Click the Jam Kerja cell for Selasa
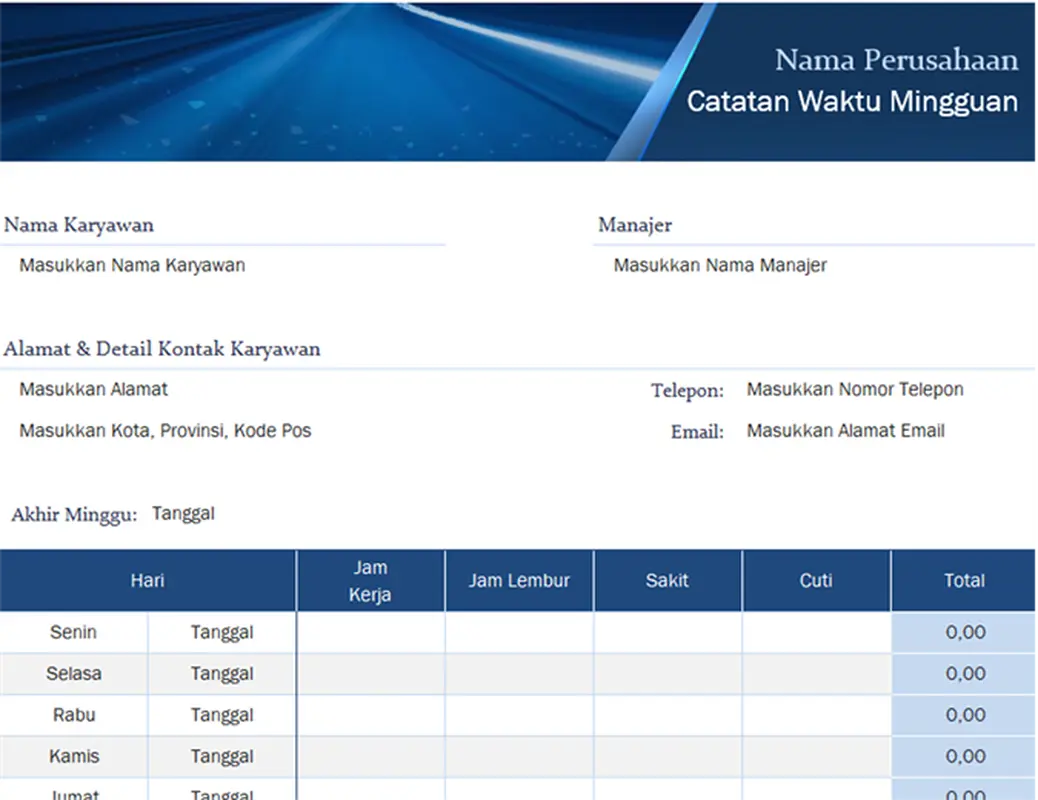The width and height of the screenshot is (1038, 800). tap(371, 674)
